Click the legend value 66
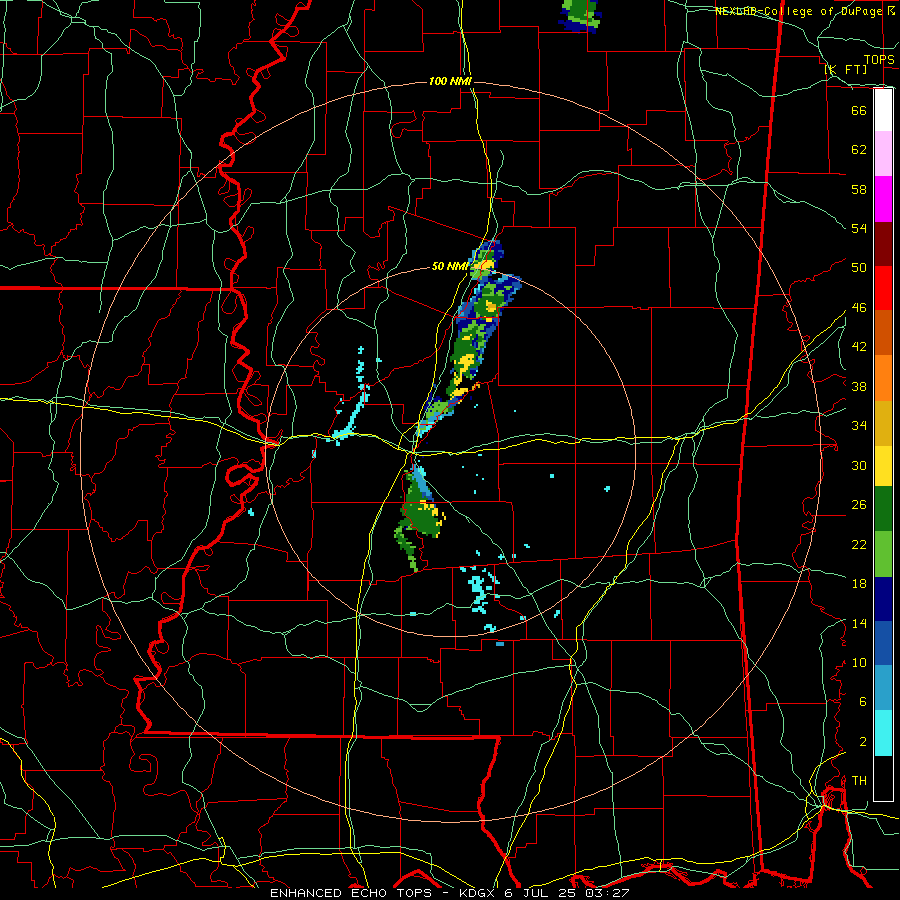The image size is (900, 900). tap(859, 110)
